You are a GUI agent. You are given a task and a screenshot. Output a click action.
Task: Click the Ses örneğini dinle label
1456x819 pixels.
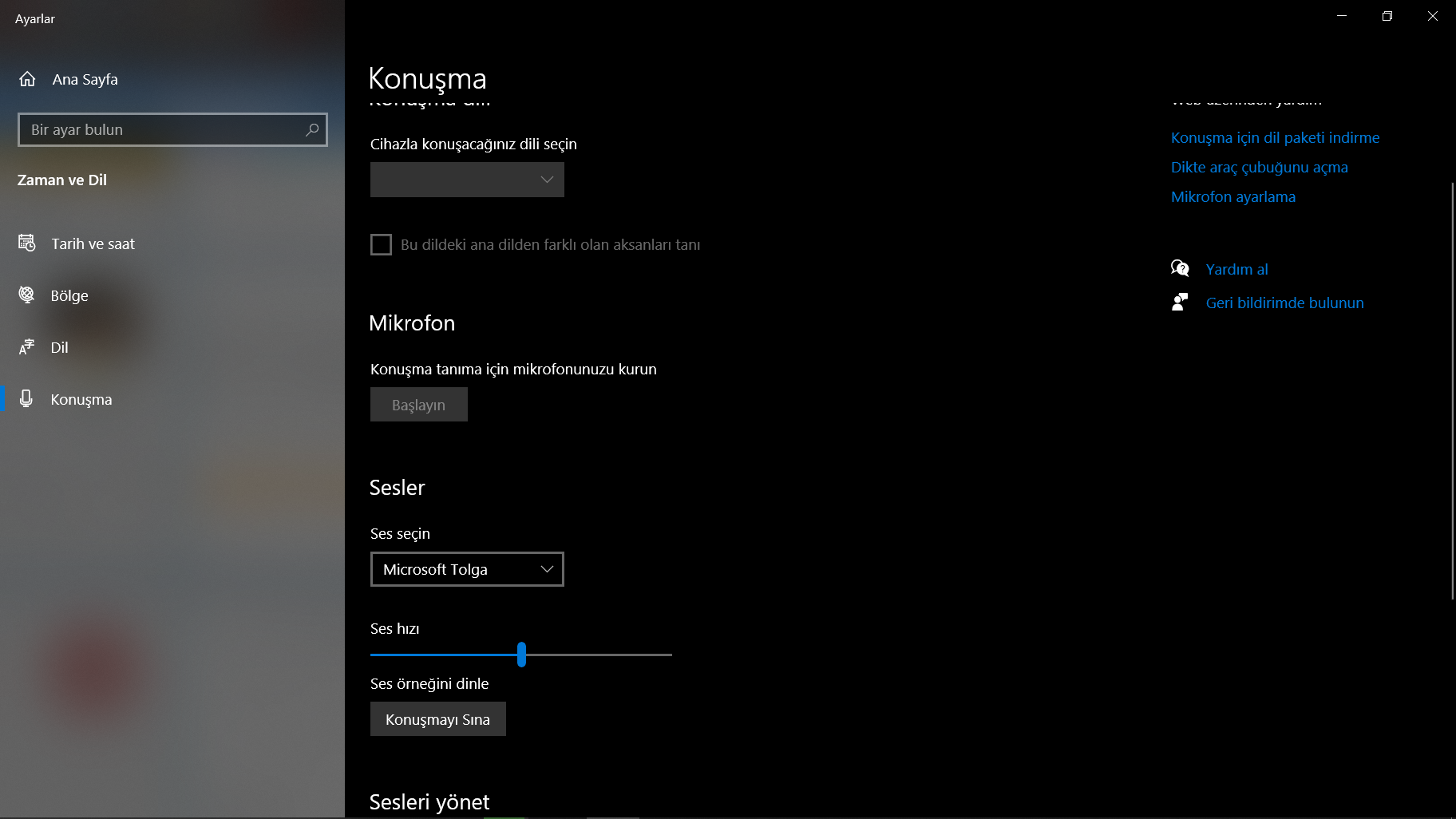pyautogui.click(x=429, y=683)
